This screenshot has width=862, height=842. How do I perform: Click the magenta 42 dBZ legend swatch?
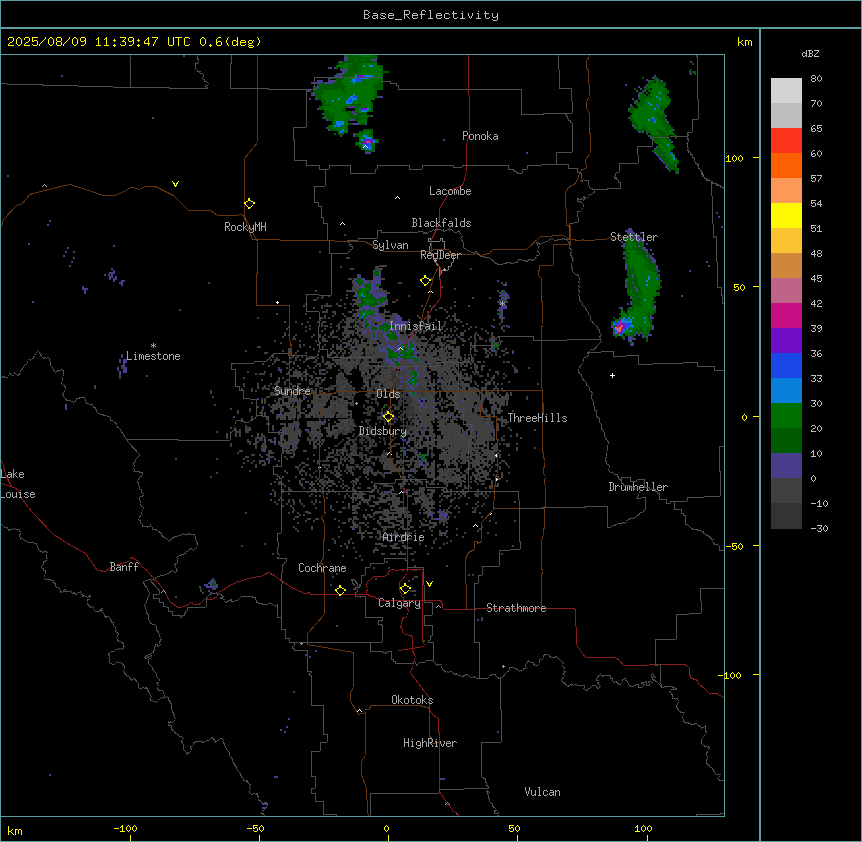tap(786, 315)
